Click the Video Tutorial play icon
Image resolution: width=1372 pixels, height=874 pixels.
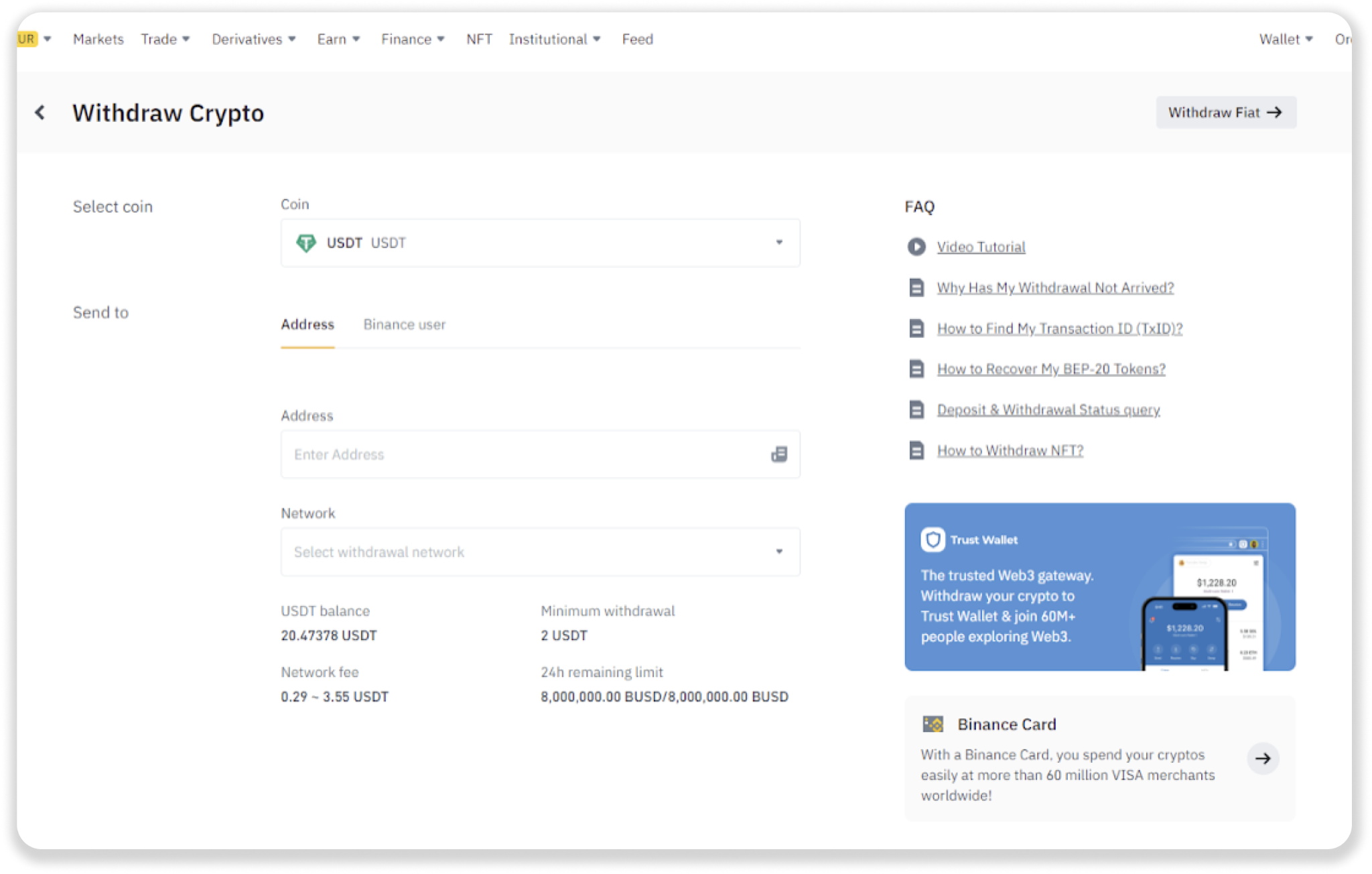[916, 247]
